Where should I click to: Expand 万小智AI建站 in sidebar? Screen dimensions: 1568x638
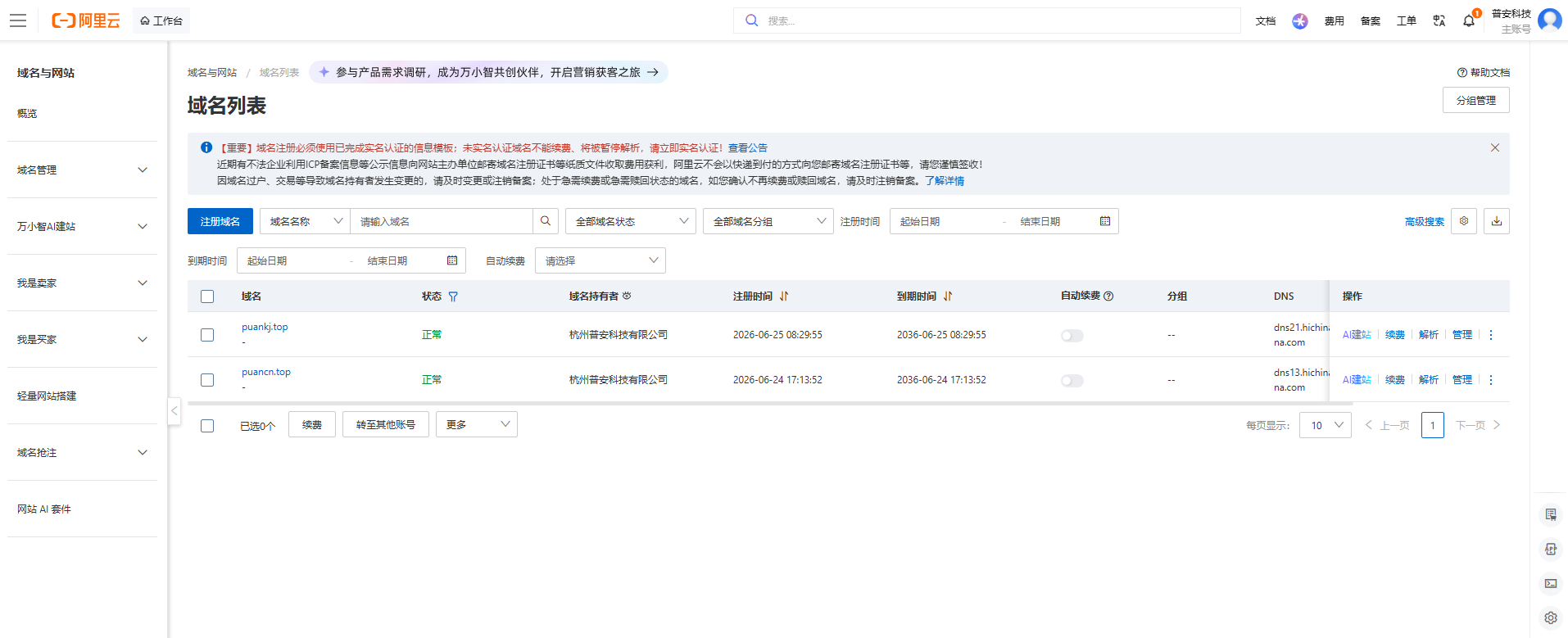point(82,227)
